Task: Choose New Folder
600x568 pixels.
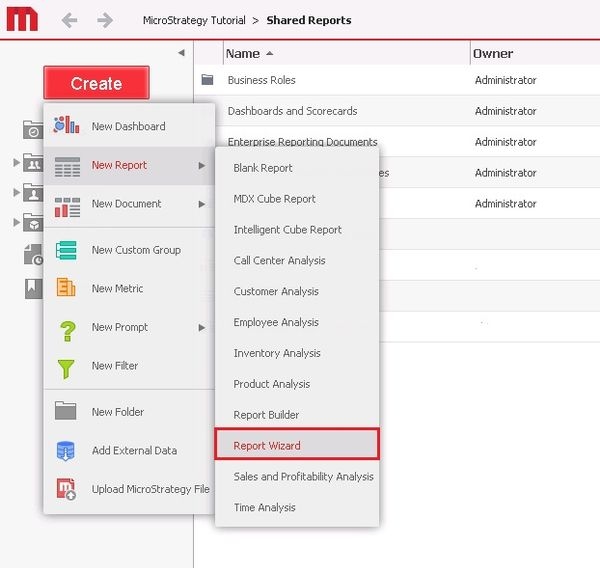Action: coord(129,412)
